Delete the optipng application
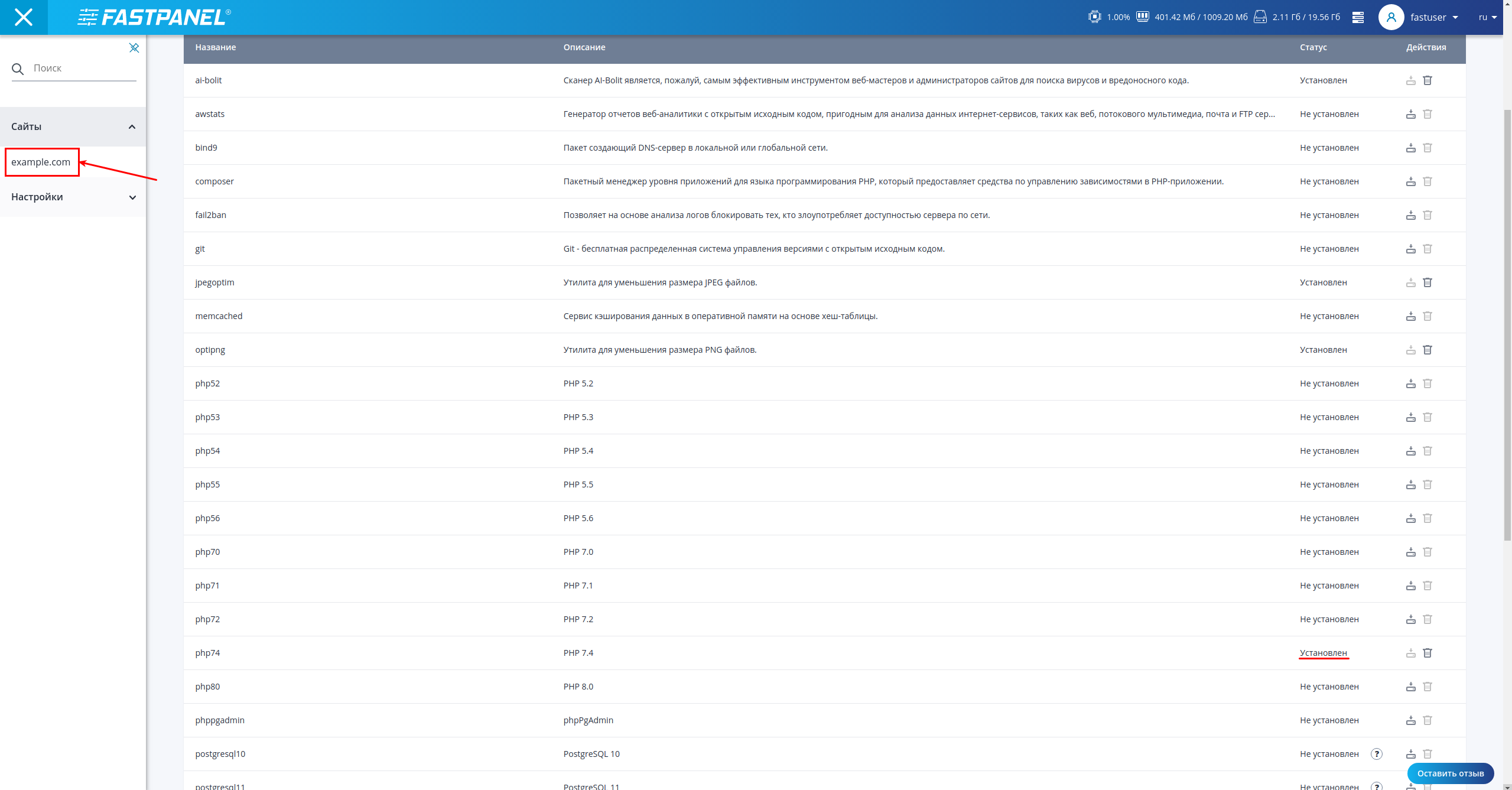The image size is (1512, 790). (1428, 350)
